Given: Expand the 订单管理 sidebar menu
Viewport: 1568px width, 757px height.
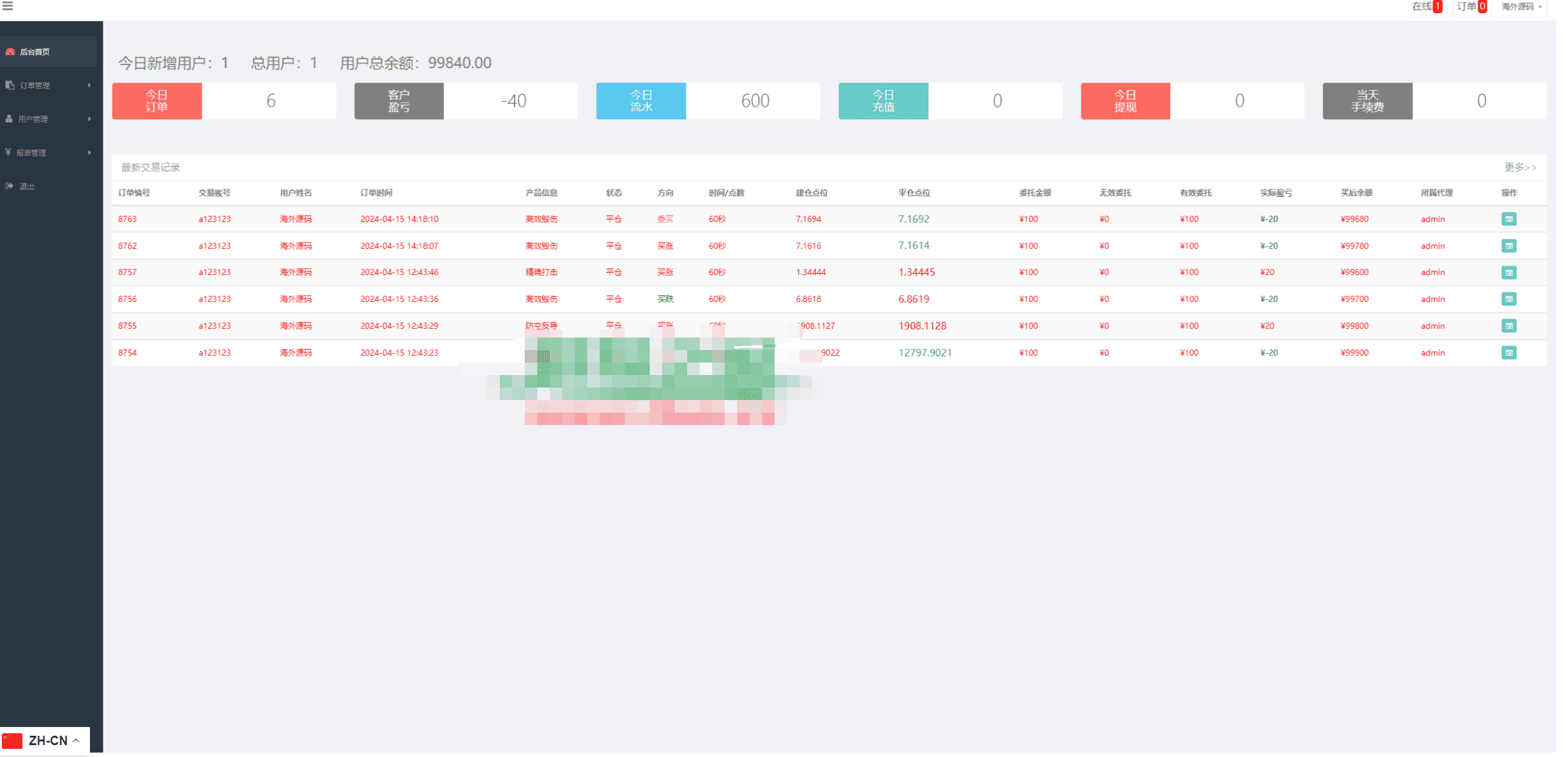Looking at the screenshot, I should click(49, 85).
